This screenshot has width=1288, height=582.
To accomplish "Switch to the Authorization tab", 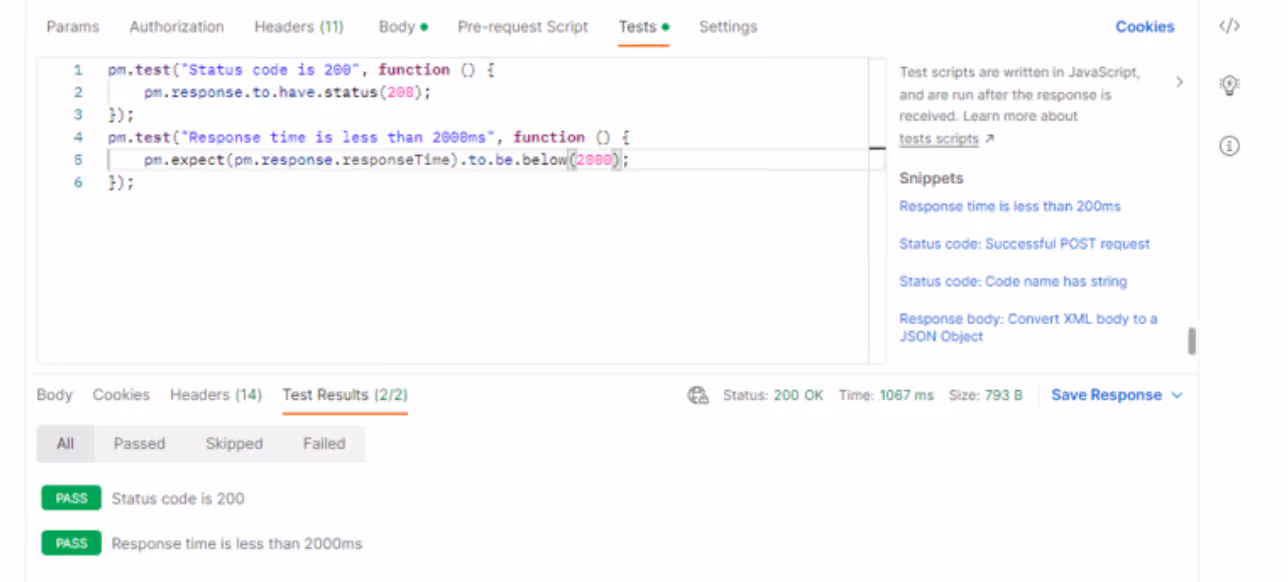I will click(x=177, y=27).
